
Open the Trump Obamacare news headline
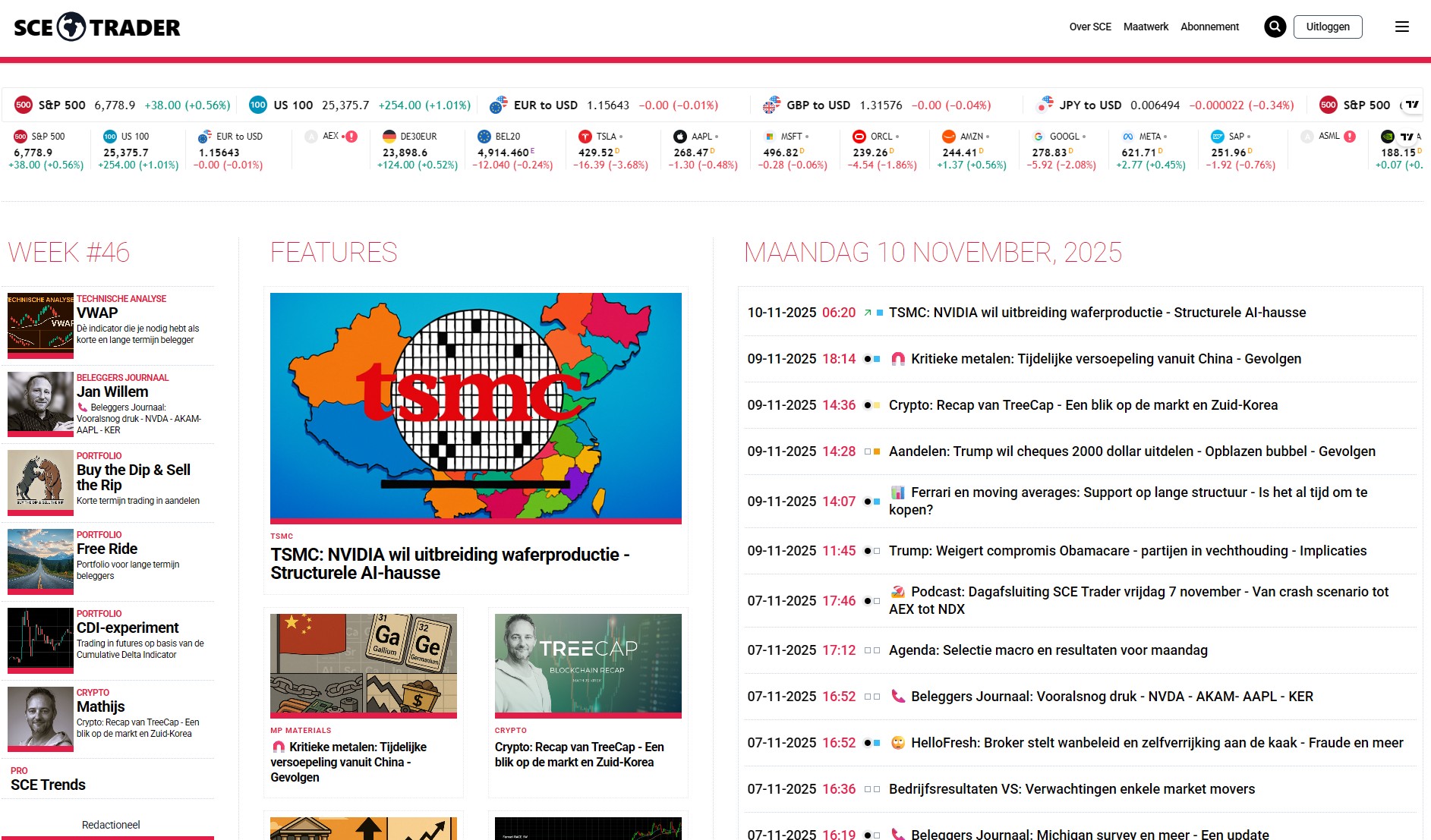(1127, 551)
